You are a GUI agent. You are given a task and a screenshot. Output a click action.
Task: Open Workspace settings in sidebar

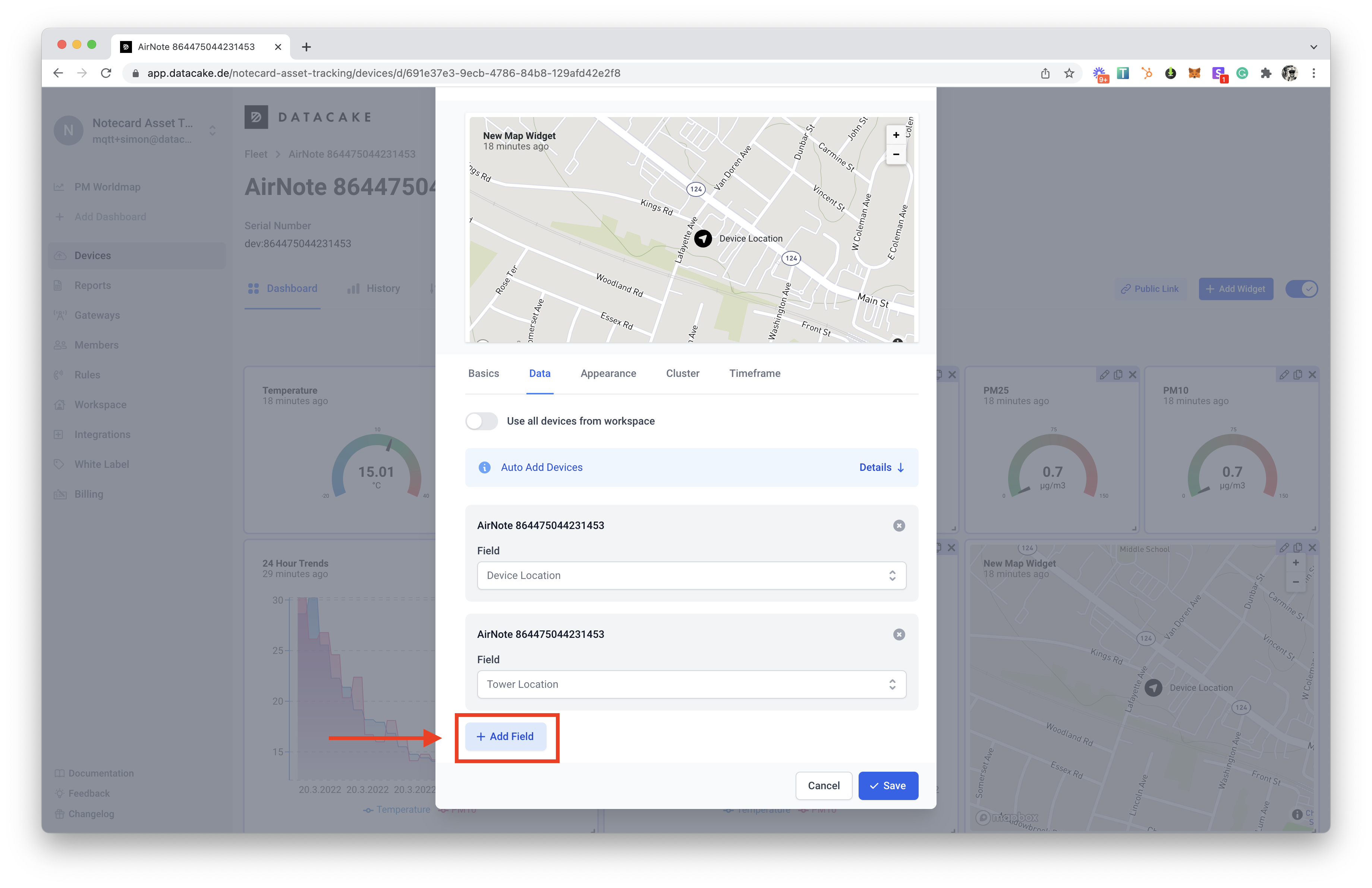tap(100, 404)
